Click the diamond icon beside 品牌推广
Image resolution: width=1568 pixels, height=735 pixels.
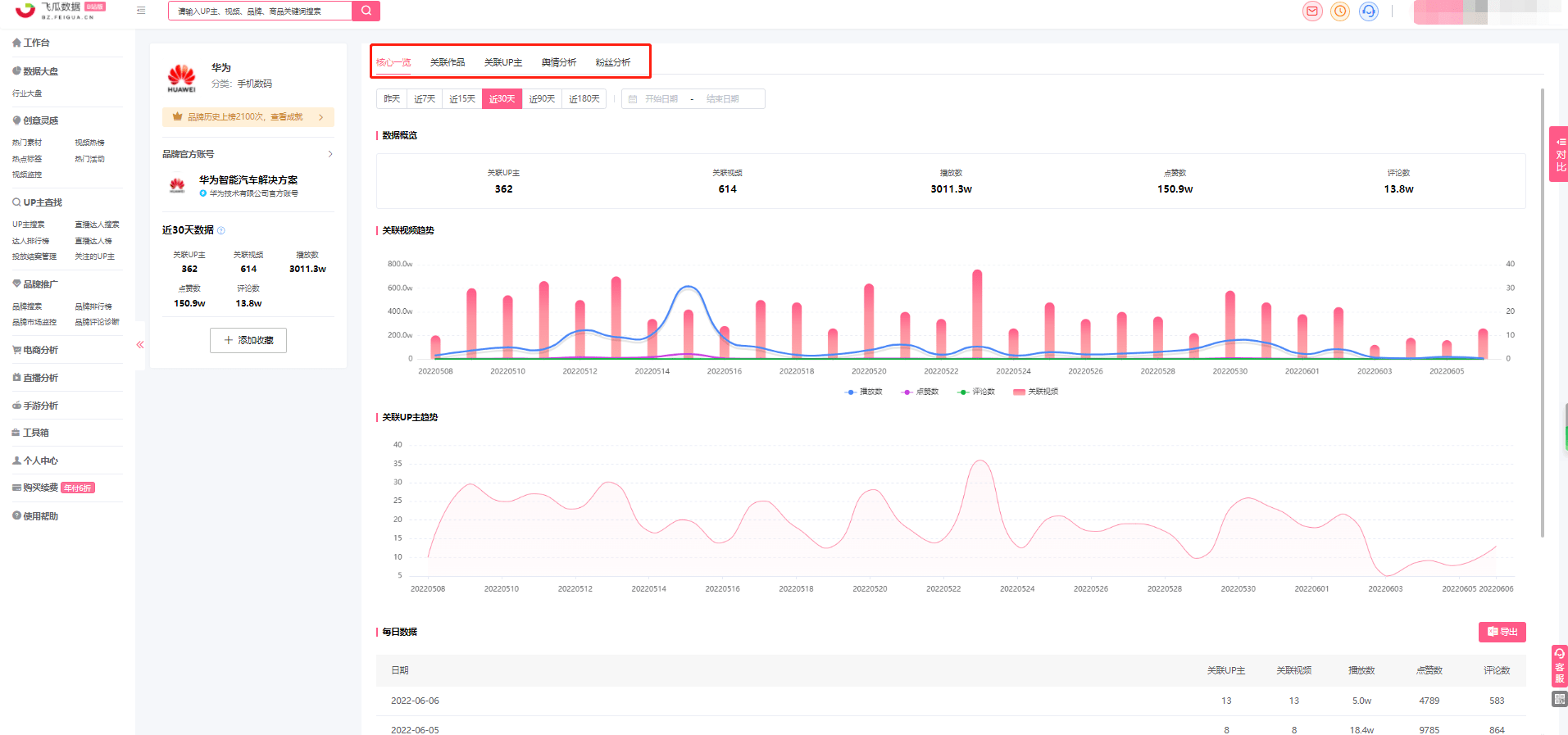(16, 284)
